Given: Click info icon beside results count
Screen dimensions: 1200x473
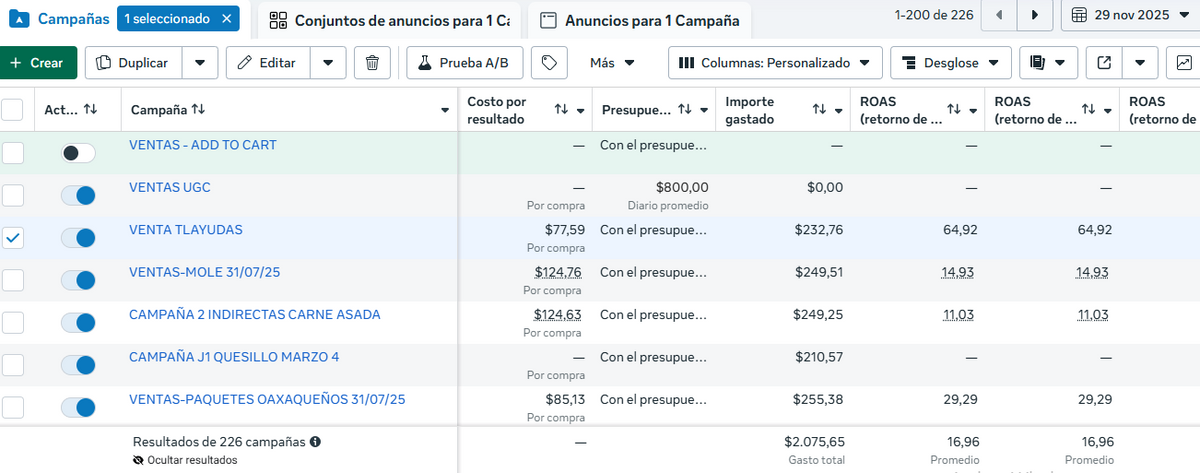Looking at the screenshot, I should coord(315,441).
